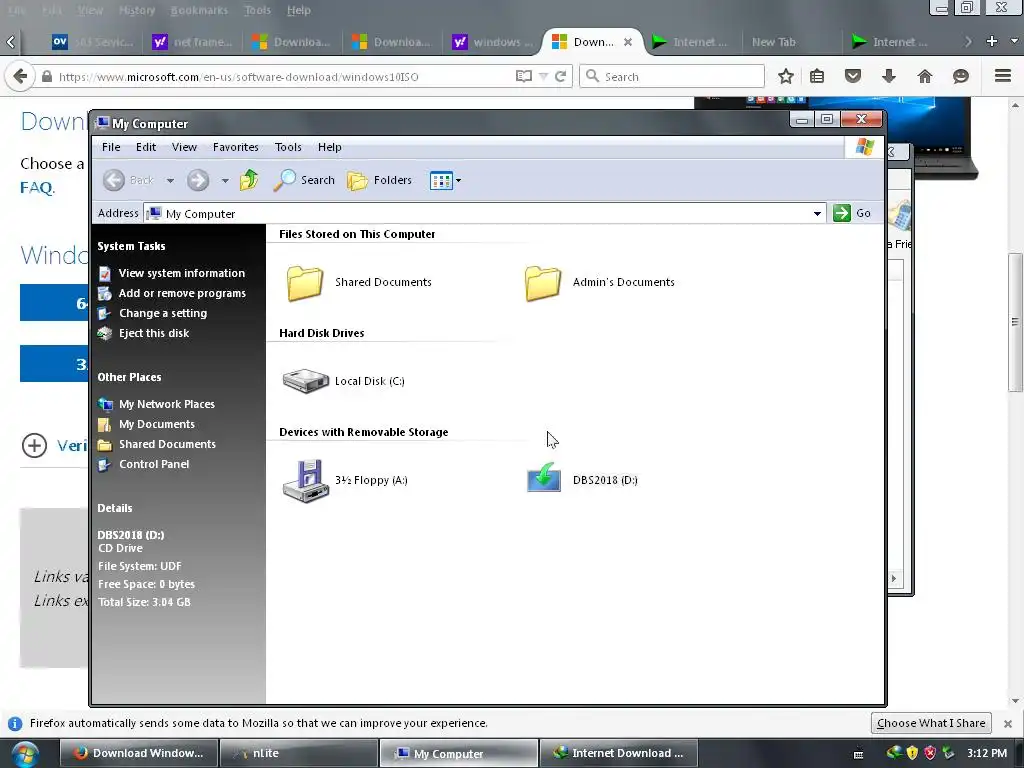The height and width of the screenshot is (768, 1024).
Task: Click the green Go button
Action: [852, 213]
